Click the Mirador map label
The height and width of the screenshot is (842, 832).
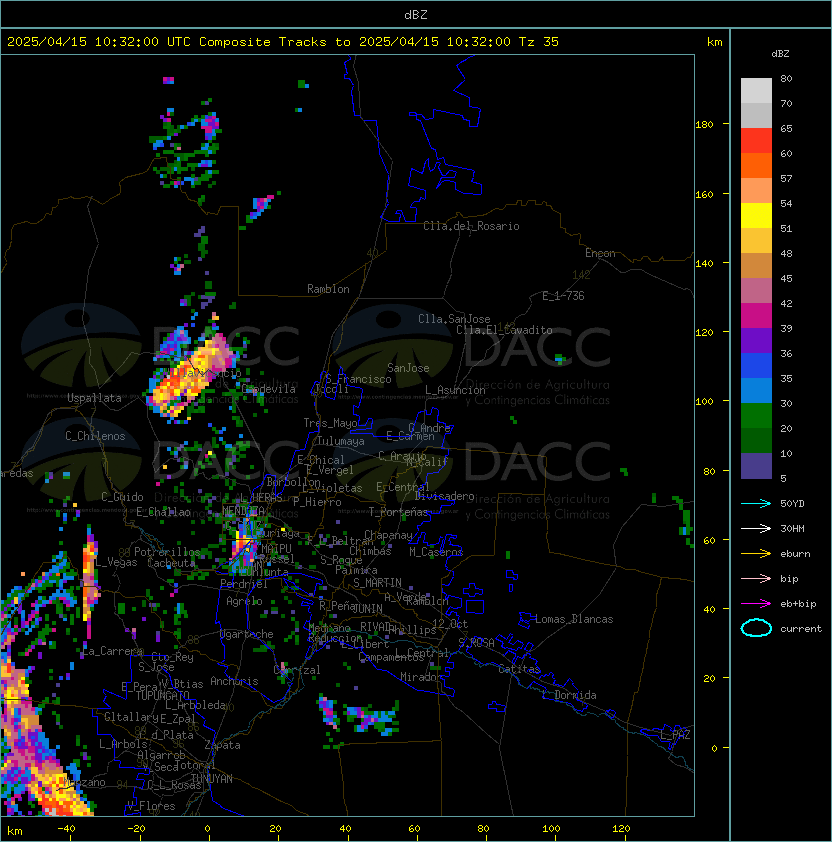(421, 677)
